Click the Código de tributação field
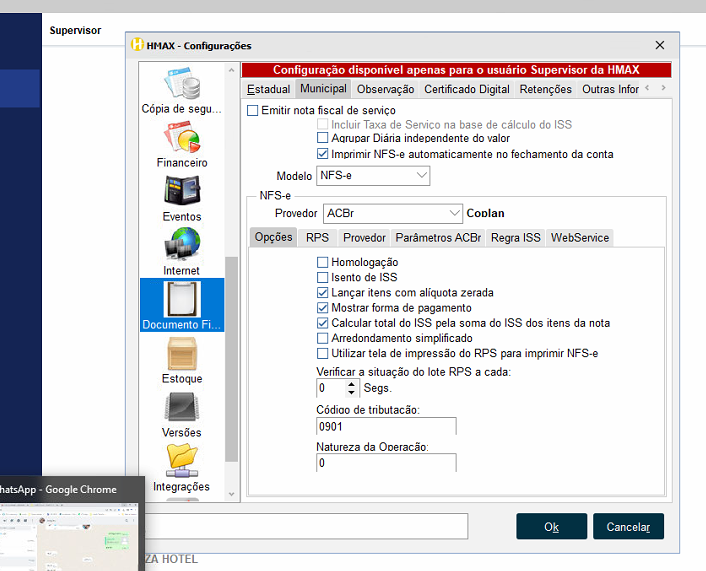Screen dimensions: 706x571 click(x=386, y=426)
